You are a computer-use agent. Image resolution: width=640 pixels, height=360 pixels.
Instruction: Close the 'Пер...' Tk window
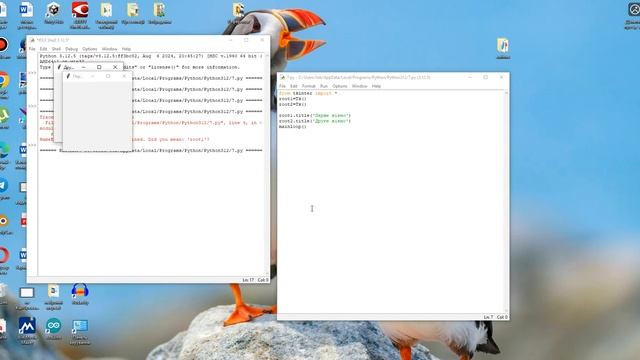(x=124, y=76)
